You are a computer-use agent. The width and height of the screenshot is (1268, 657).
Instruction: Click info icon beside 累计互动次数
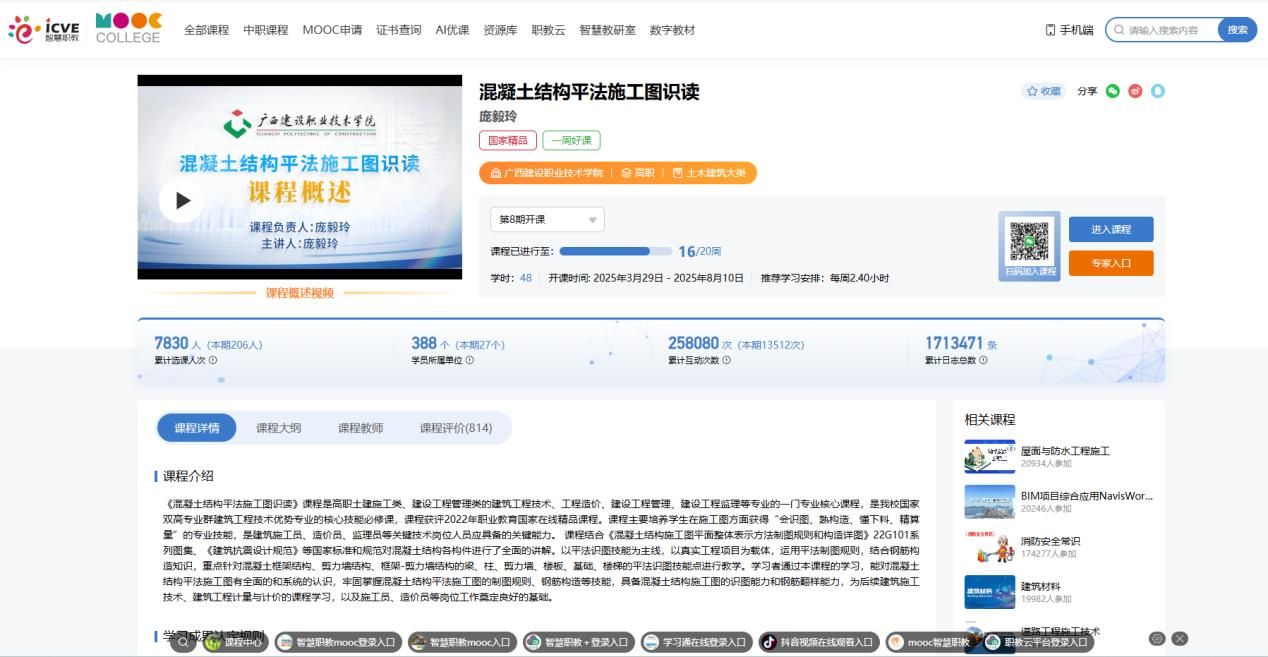pos(726,360)
